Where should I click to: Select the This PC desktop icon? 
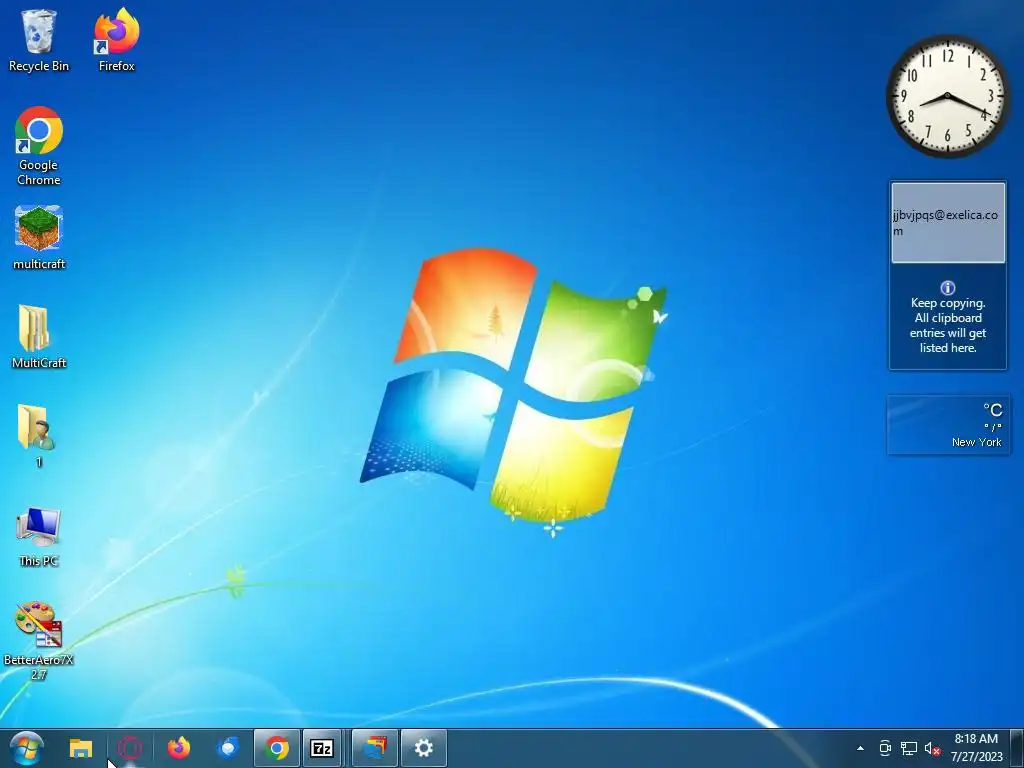tap(39, 537)
